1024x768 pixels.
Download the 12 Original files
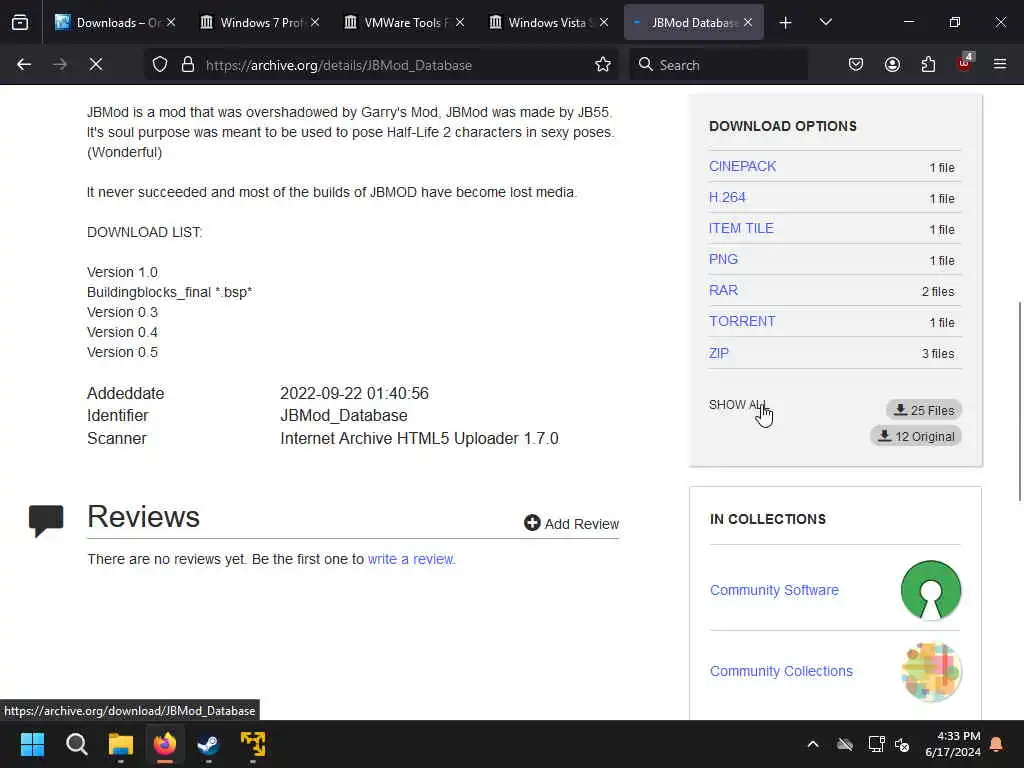[x=916, y=436]
